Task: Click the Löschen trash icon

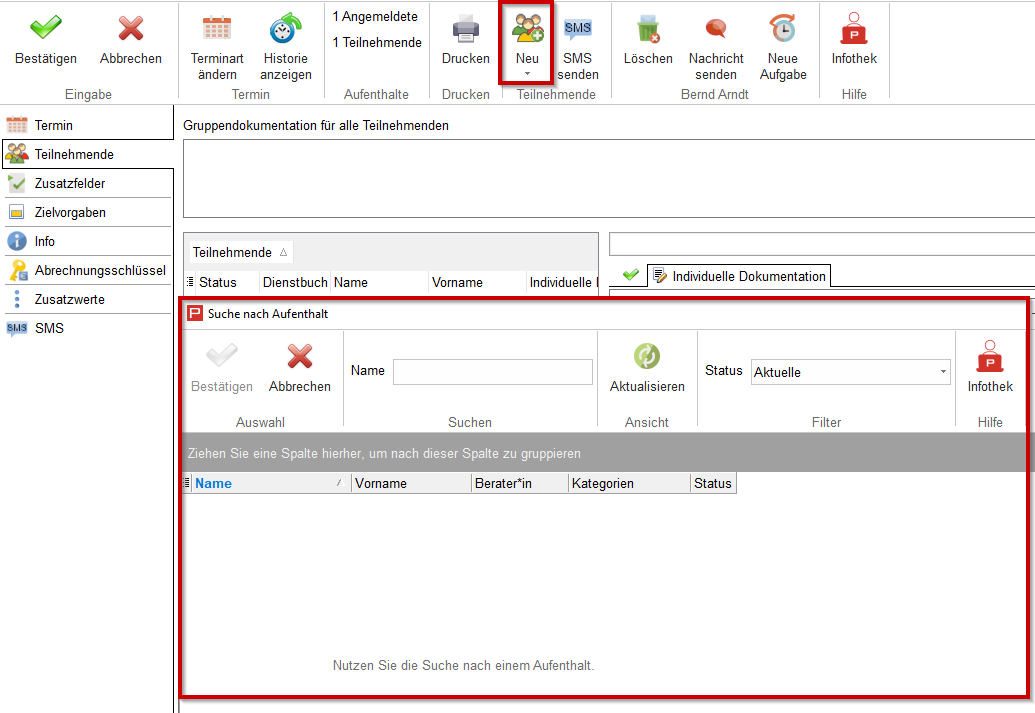Action: (x=648, y=29)
